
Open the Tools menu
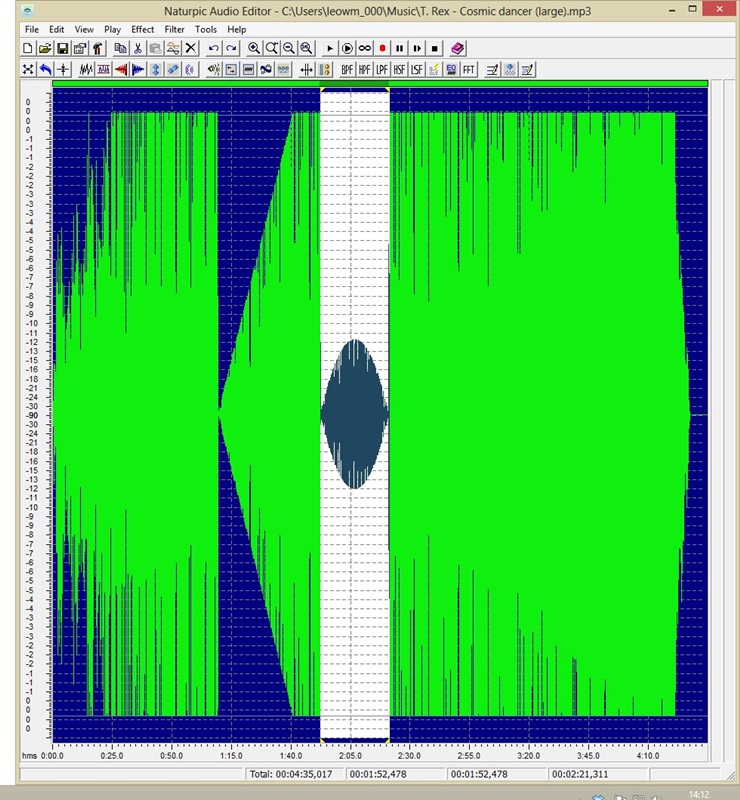point(206,30)
